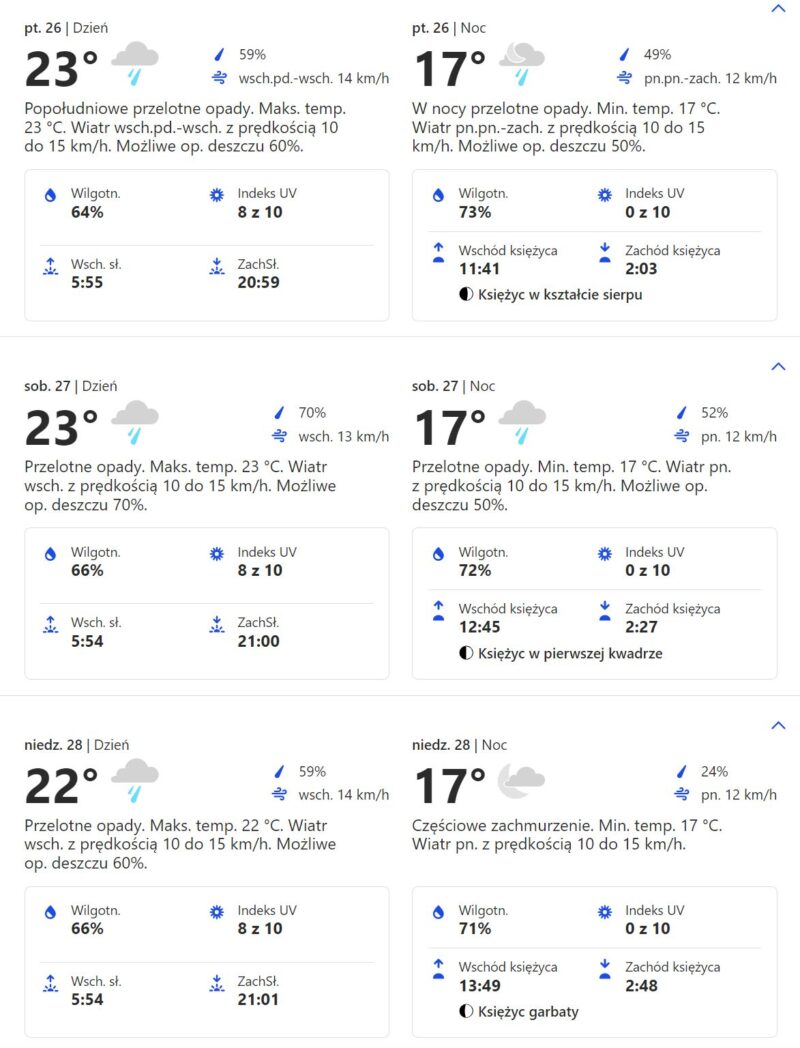Click moonset icon beside 2:48
This screenshot has height=1048, width=800.
point(604,969)
